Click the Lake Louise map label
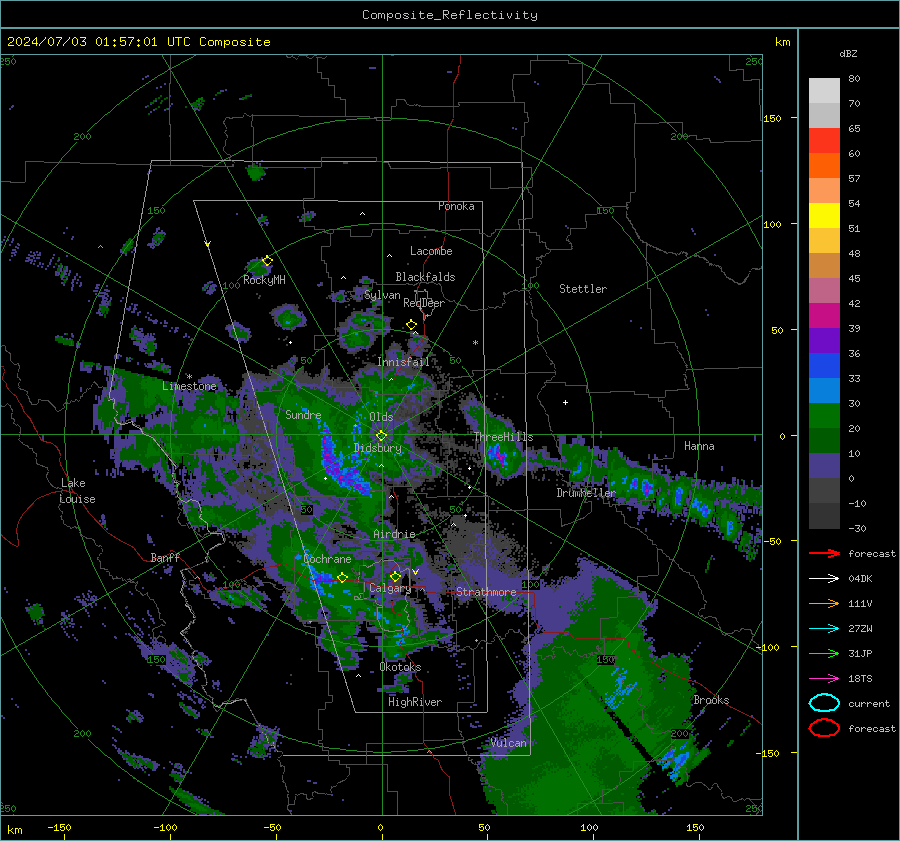Image resolution: width=900 pixels, height=841 pixels. coord(77,491)
